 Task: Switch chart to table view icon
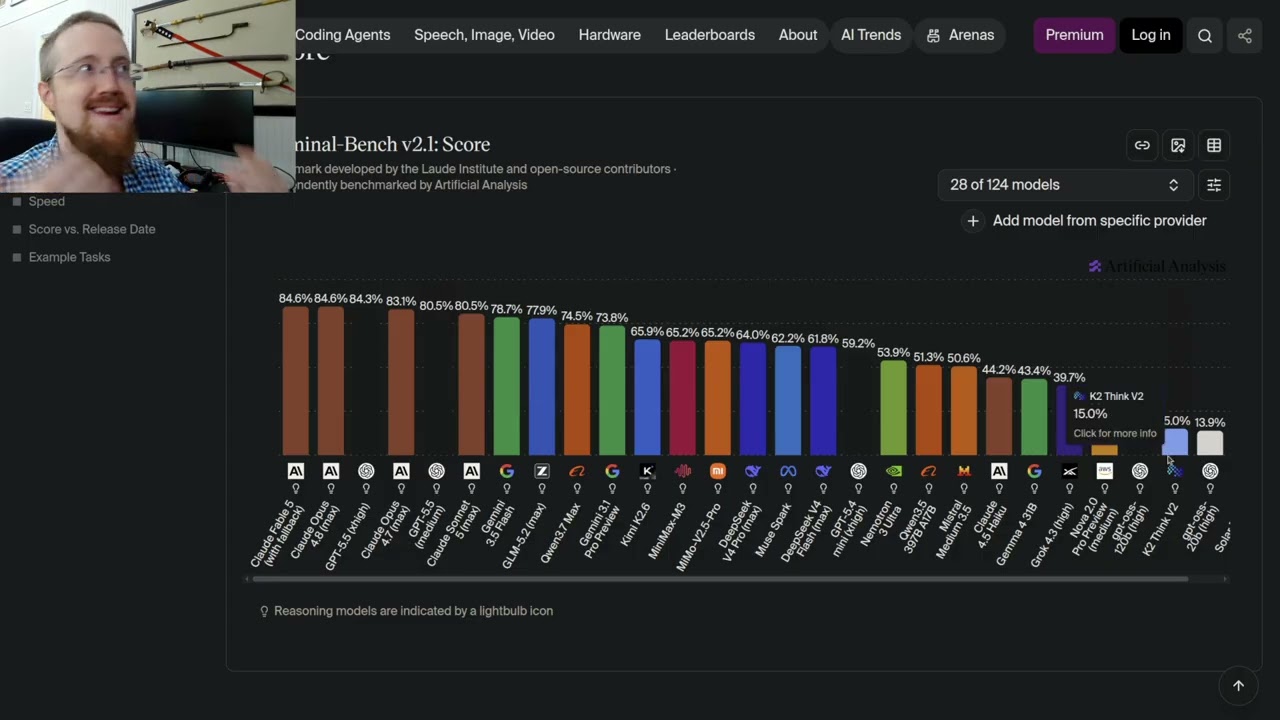(x=1214, y=145)
